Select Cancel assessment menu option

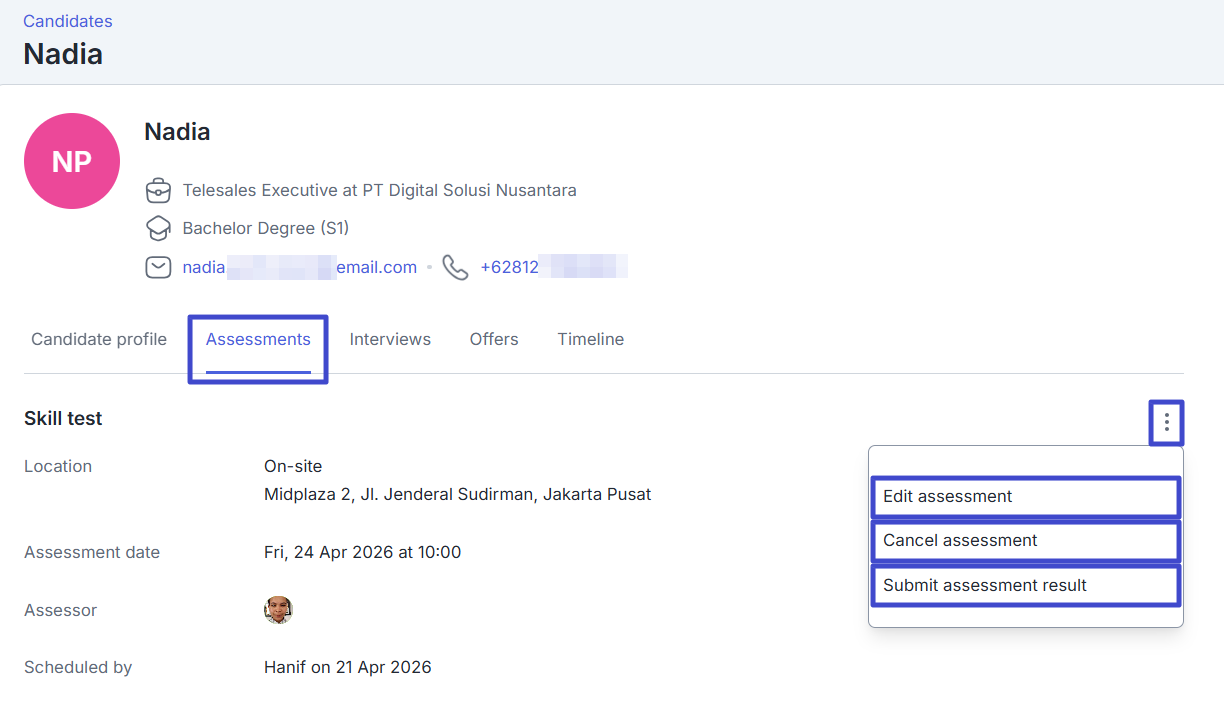click(x=1025, y=541)
